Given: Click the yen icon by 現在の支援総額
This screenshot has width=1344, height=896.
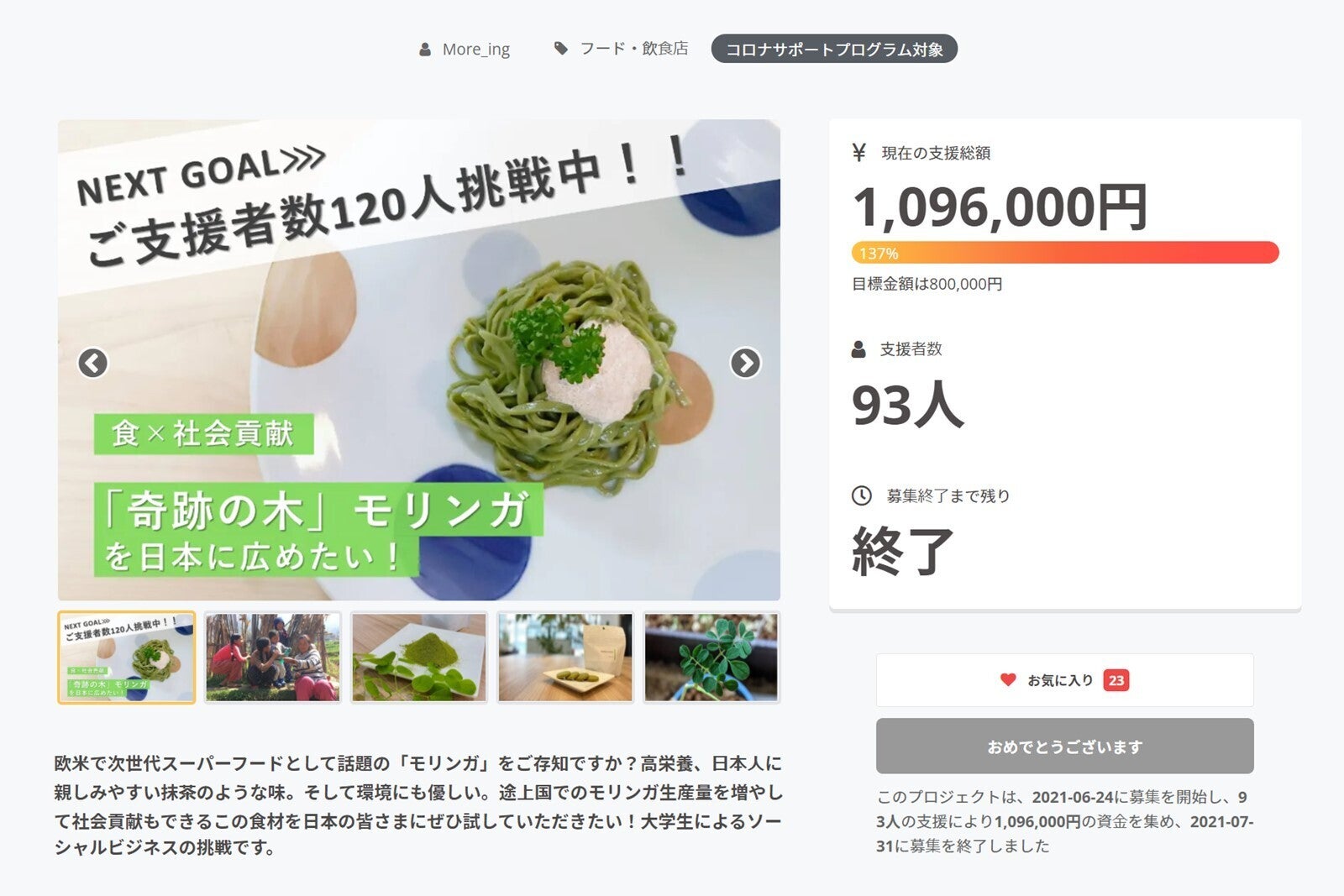Looking at the screenshot, I should click(x=858, y=153).
